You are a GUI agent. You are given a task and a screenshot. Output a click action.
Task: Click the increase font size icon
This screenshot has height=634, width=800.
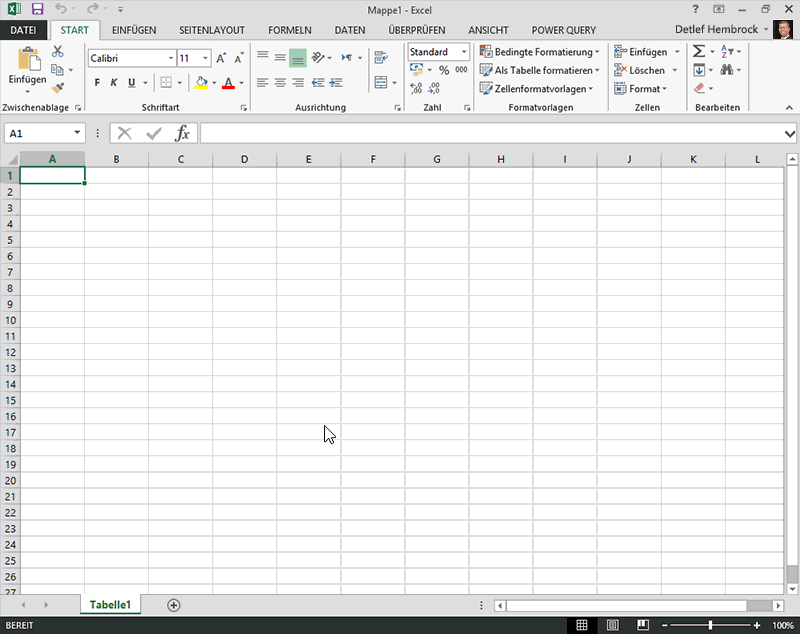click(x=221, y=59)
